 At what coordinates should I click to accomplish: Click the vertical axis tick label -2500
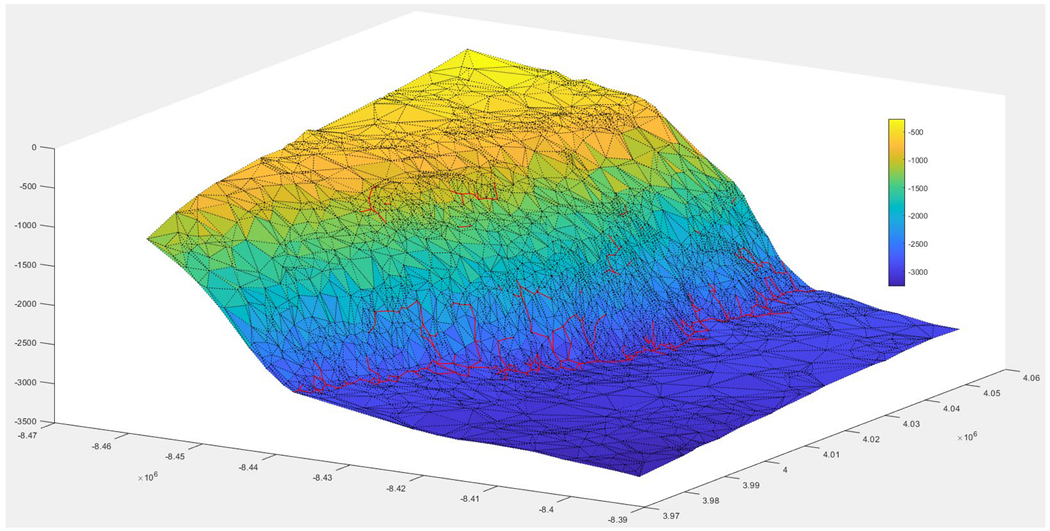[x=27, y=344]
